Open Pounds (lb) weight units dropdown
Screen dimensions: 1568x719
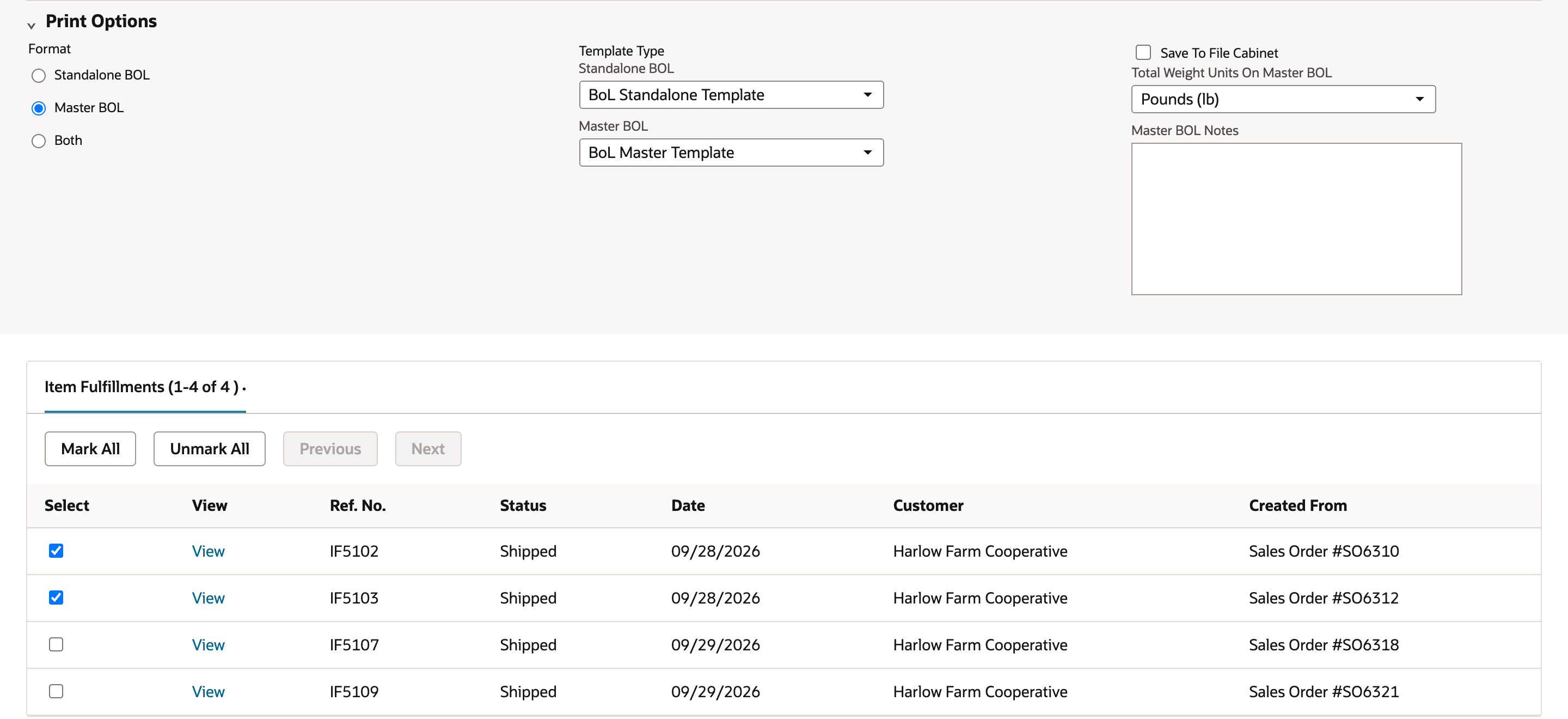(x=1283, y=99)
